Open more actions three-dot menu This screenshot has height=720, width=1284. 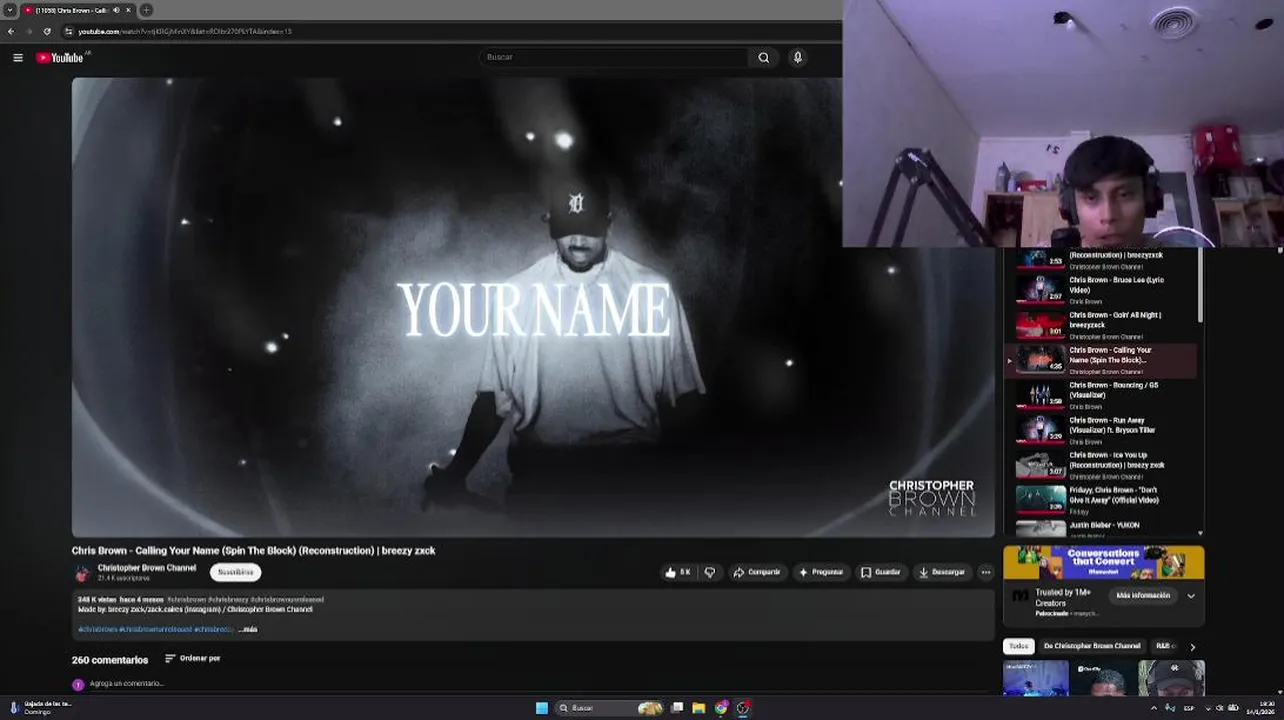(x=986, y=572)
